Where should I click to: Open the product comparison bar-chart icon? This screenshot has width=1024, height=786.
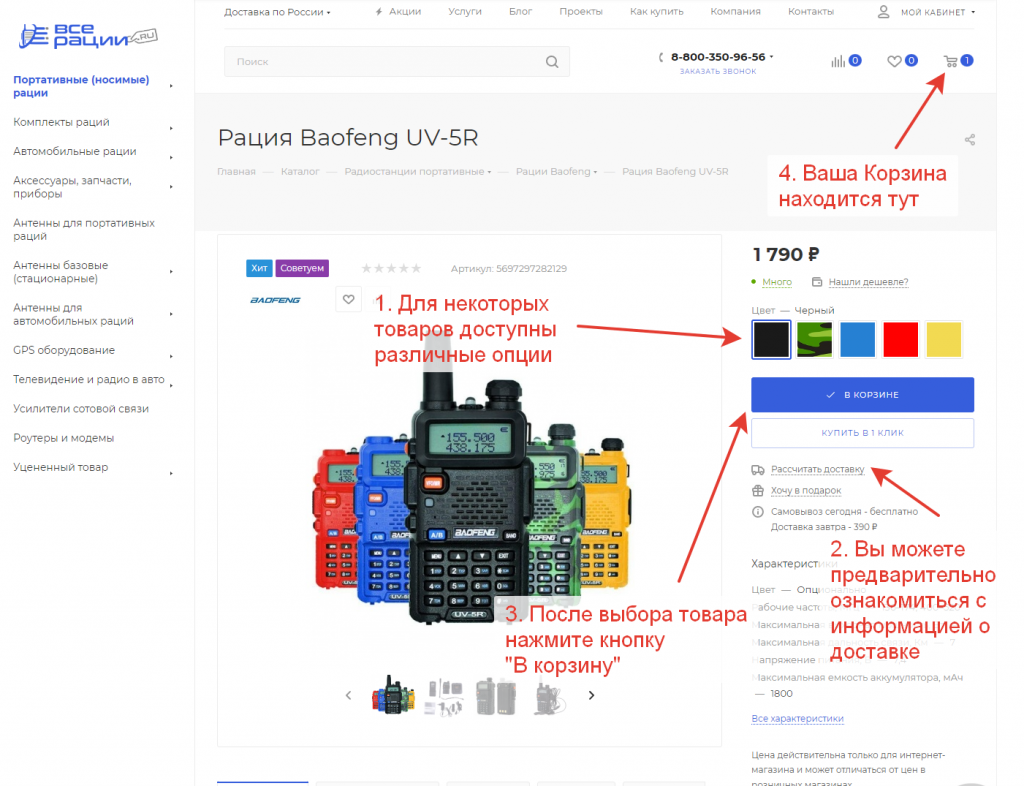[838, 61]
